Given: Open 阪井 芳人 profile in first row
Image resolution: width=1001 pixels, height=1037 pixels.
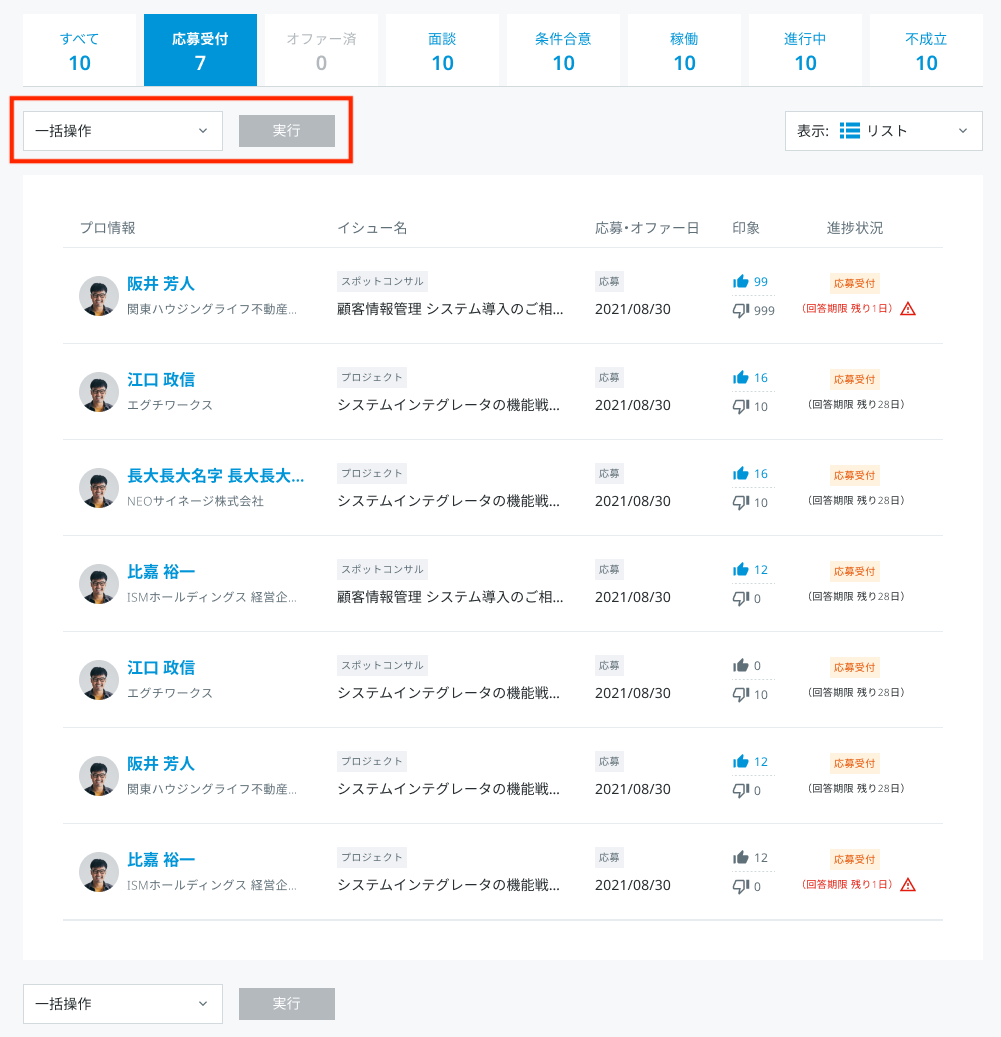Looking at the screenshot, I should coord(161,284).
